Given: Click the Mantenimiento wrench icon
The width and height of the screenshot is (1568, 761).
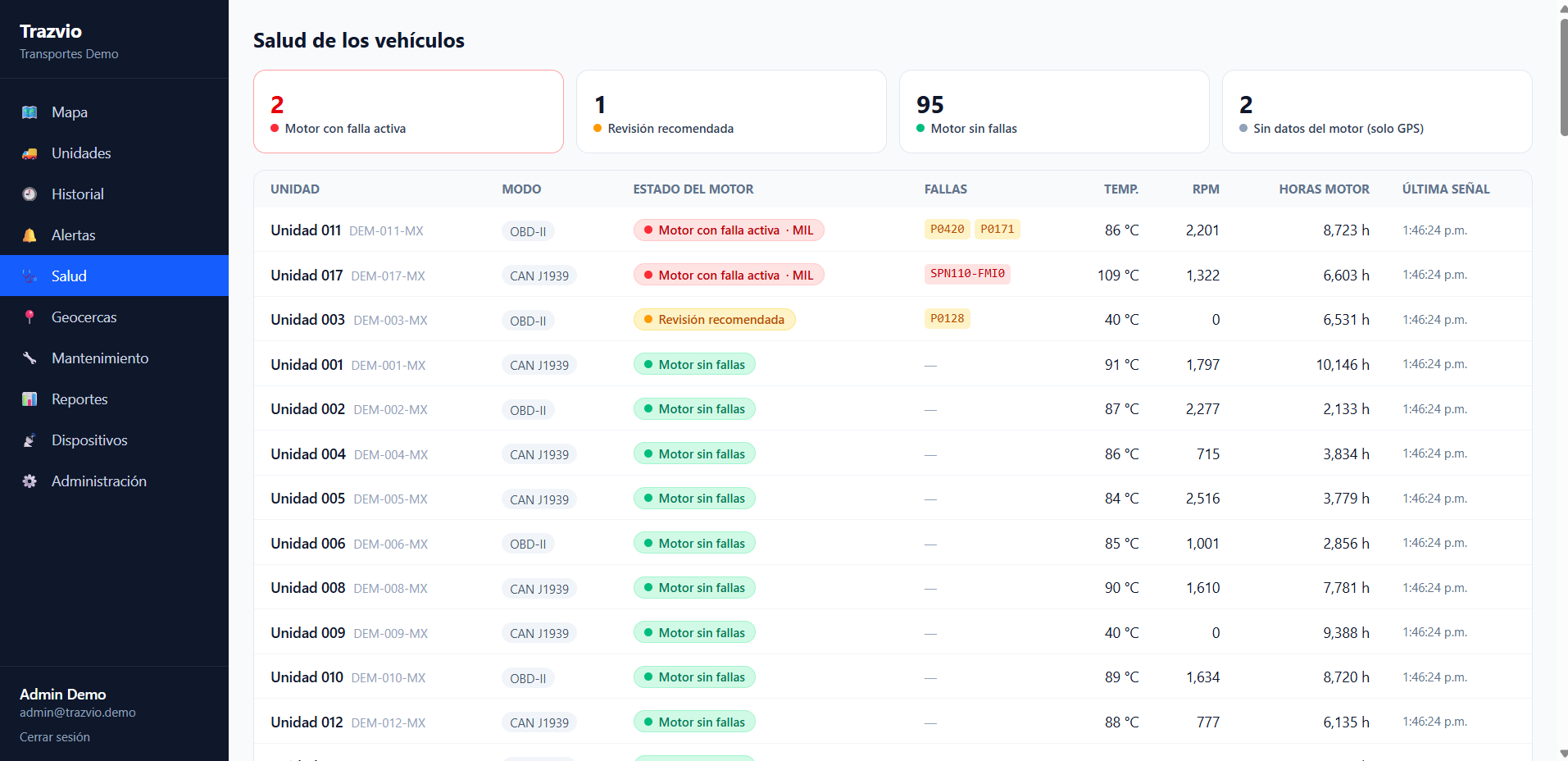Looking at the screenshot, I should tap(30, 358).
